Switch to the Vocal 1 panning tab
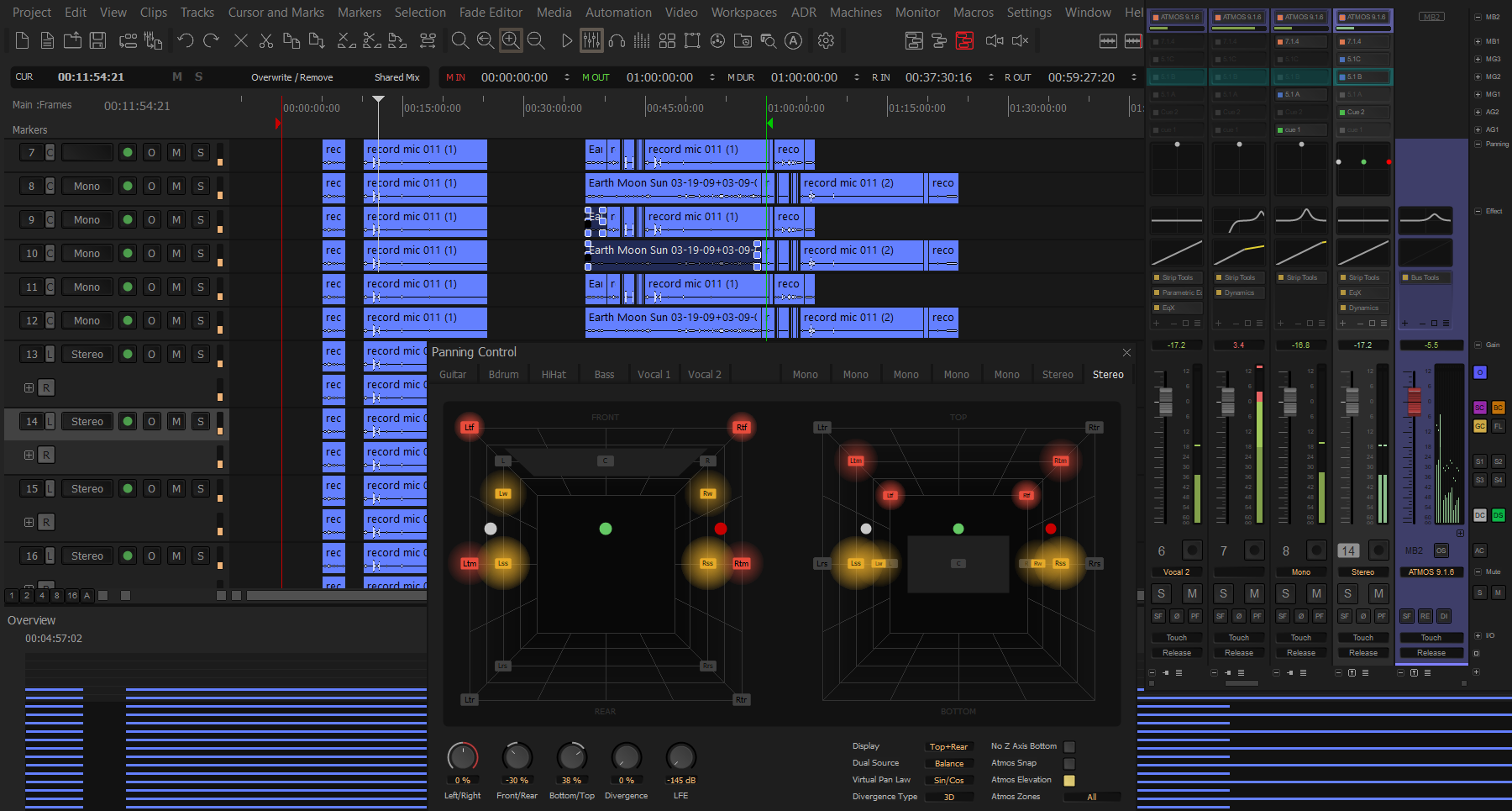Screen dimensions: 1512x811 [654, 374]
